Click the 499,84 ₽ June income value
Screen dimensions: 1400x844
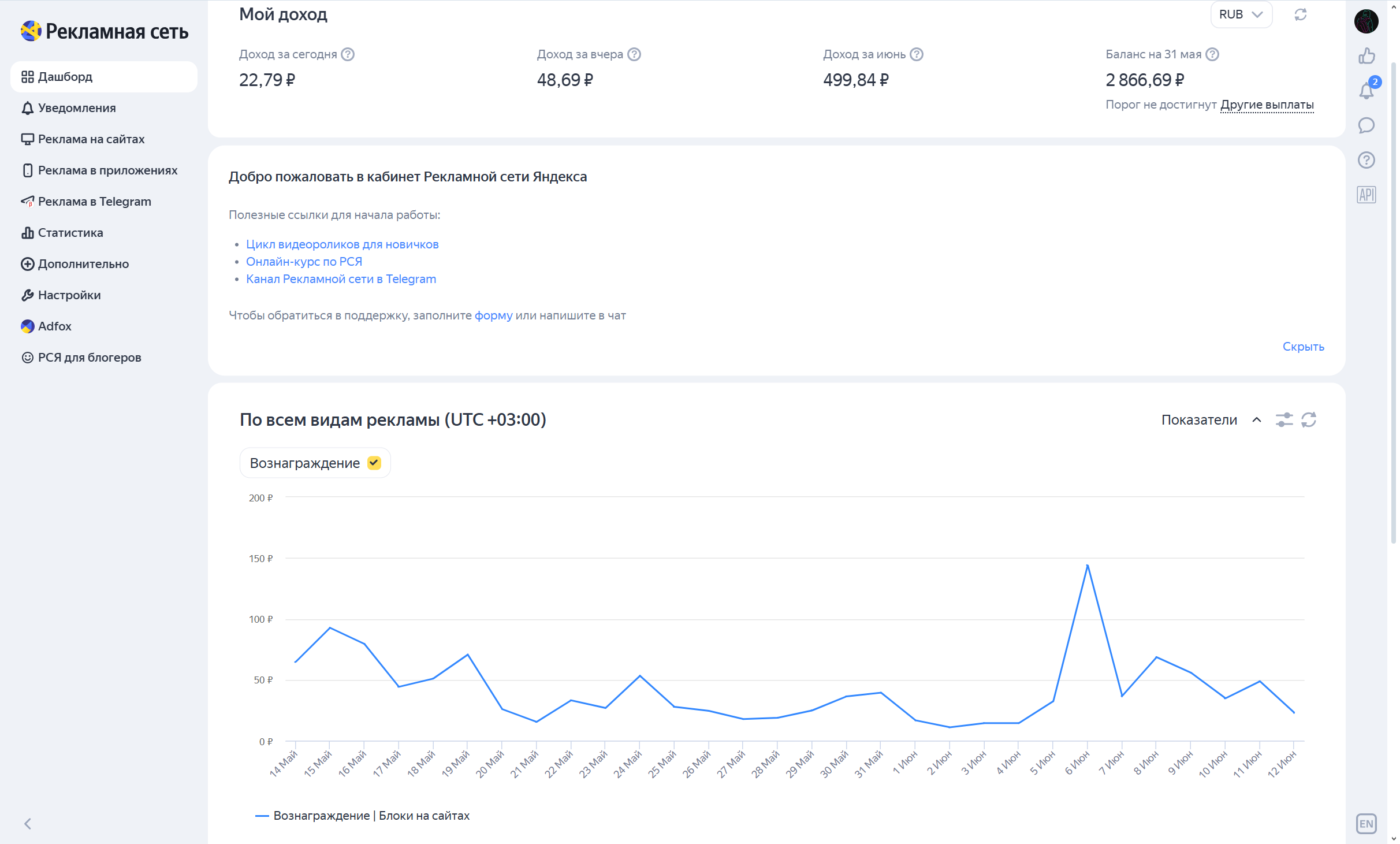point(856,80)
